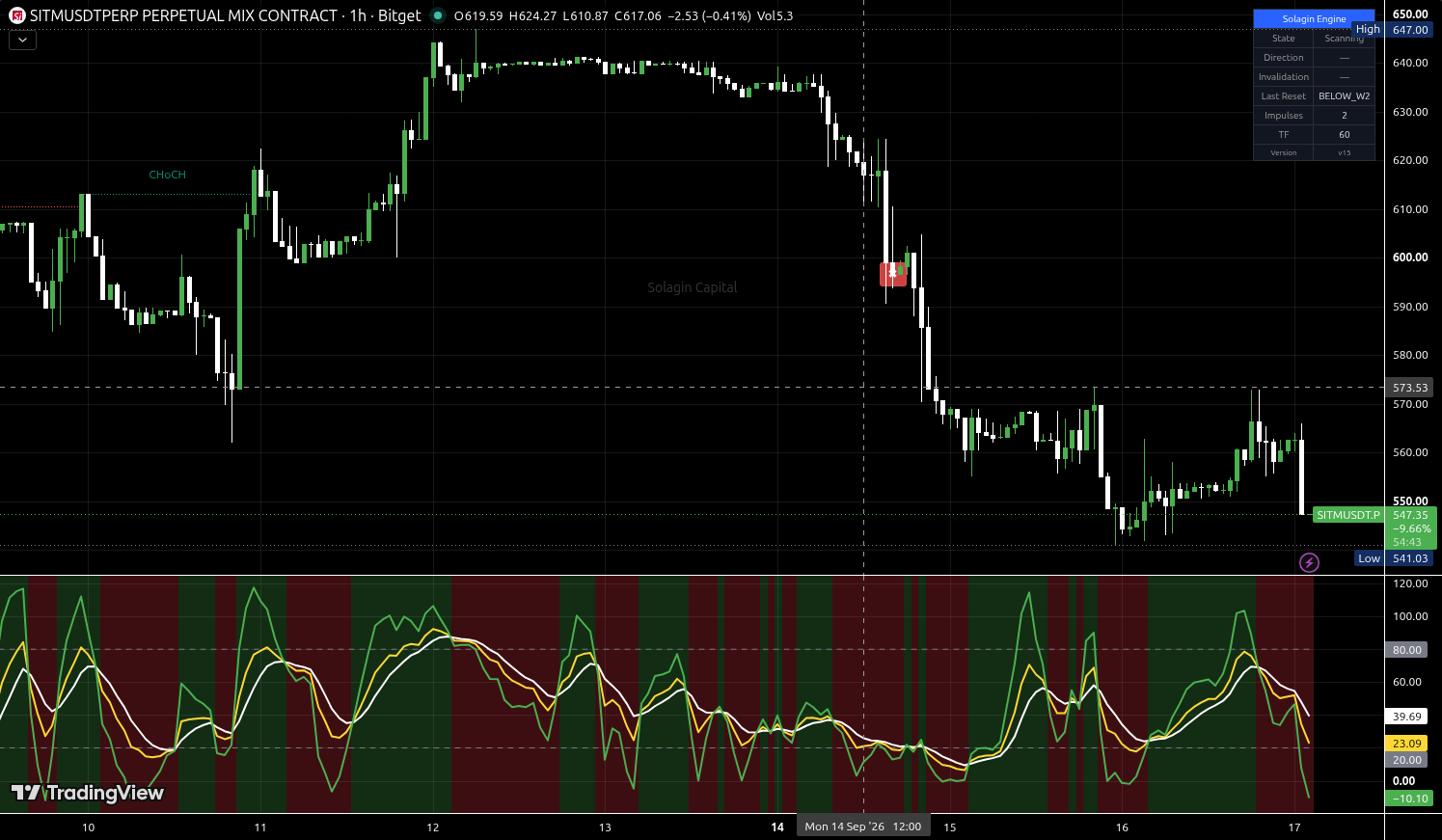Click the Vol5.3 volume readout

(x=775, y=15)
